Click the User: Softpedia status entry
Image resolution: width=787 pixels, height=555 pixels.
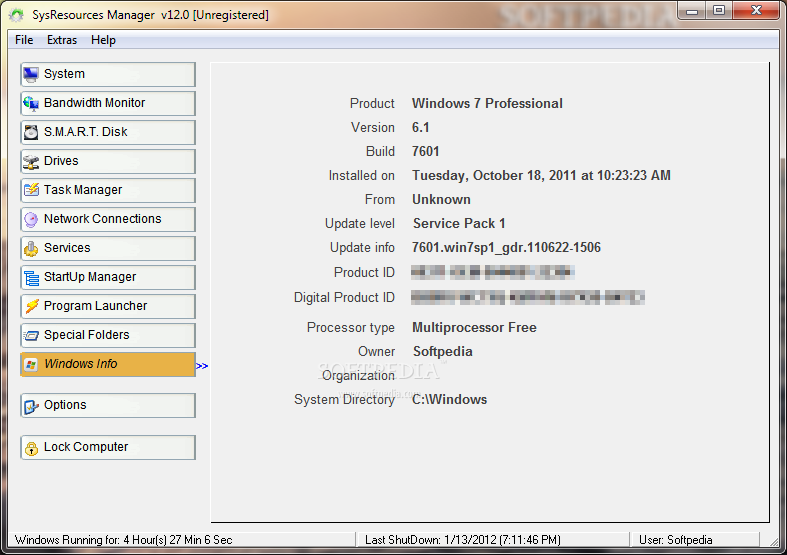676,540
